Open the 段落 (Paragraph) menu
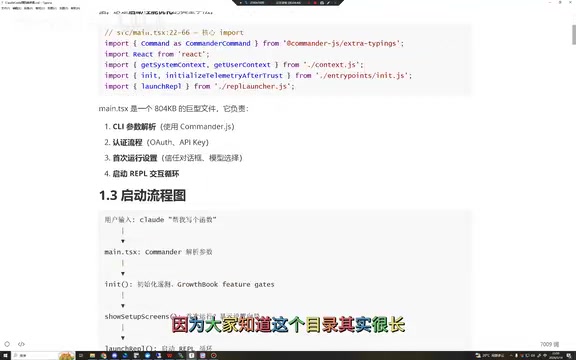The image size is (576, 360). (x=28, y=8)
